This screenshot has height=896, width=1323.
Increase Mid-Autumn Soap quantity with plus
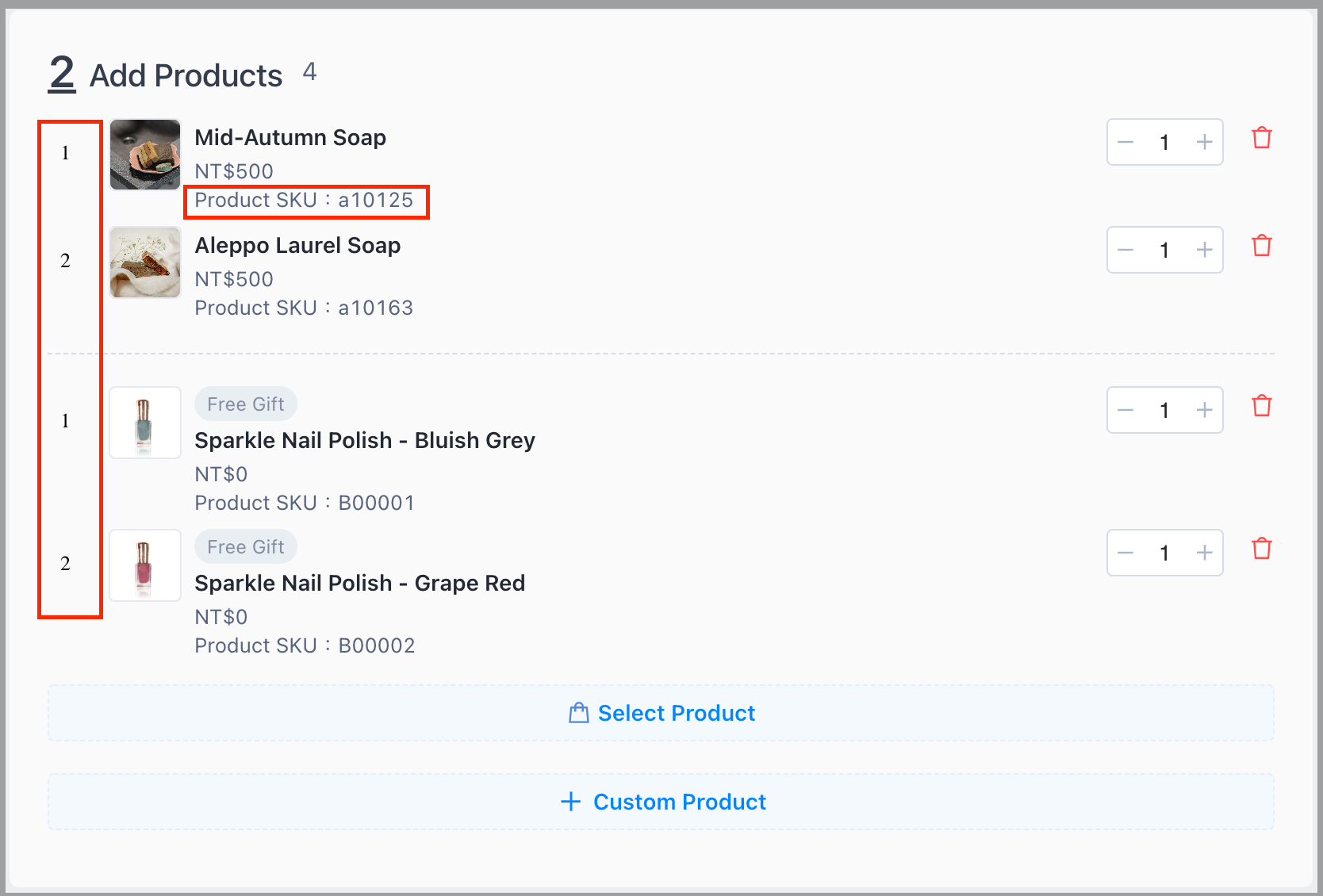click(x=1204, y=142)
